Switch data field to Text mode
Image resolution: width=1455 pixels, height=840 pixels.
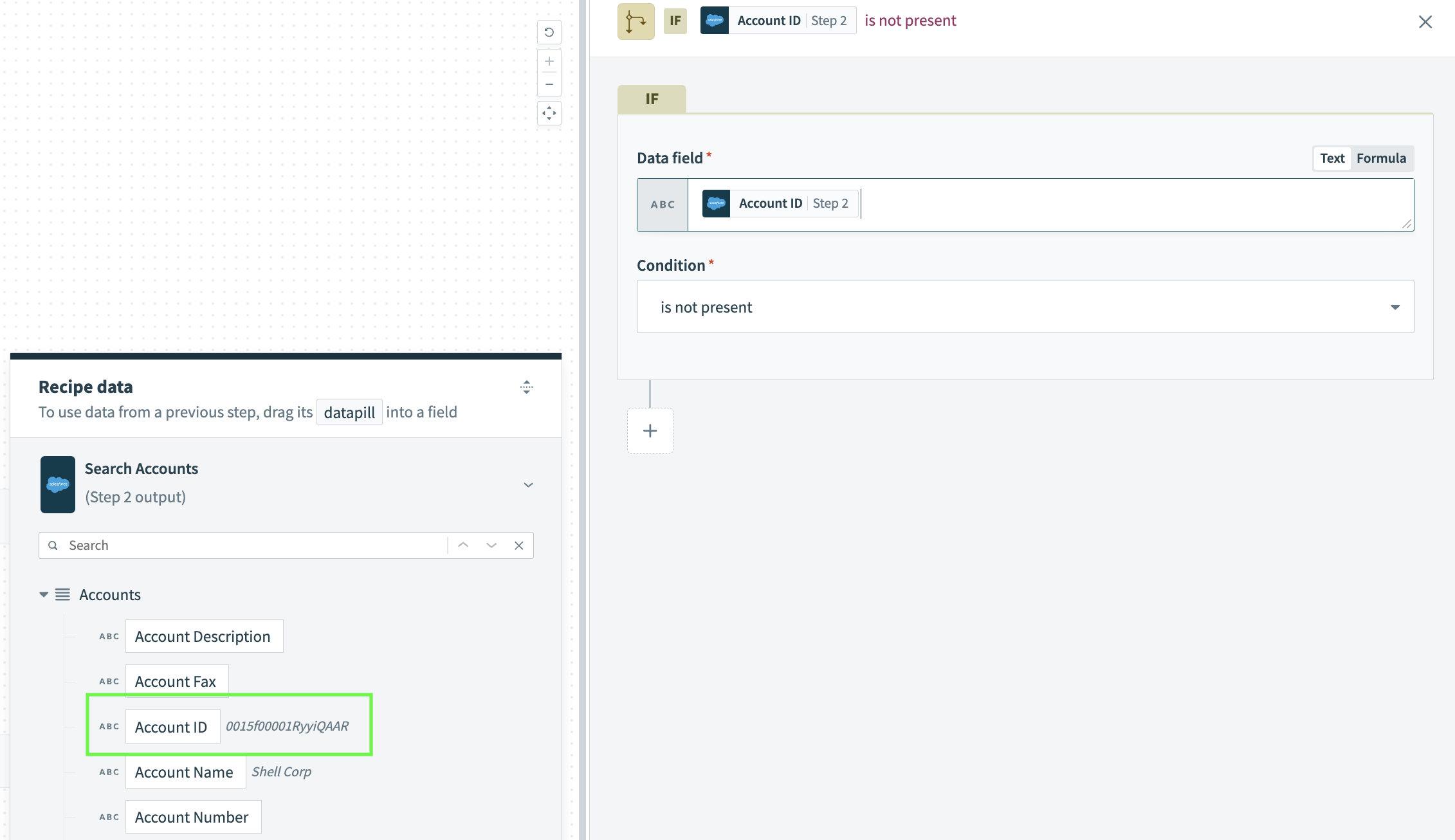tap(1331, 158)
